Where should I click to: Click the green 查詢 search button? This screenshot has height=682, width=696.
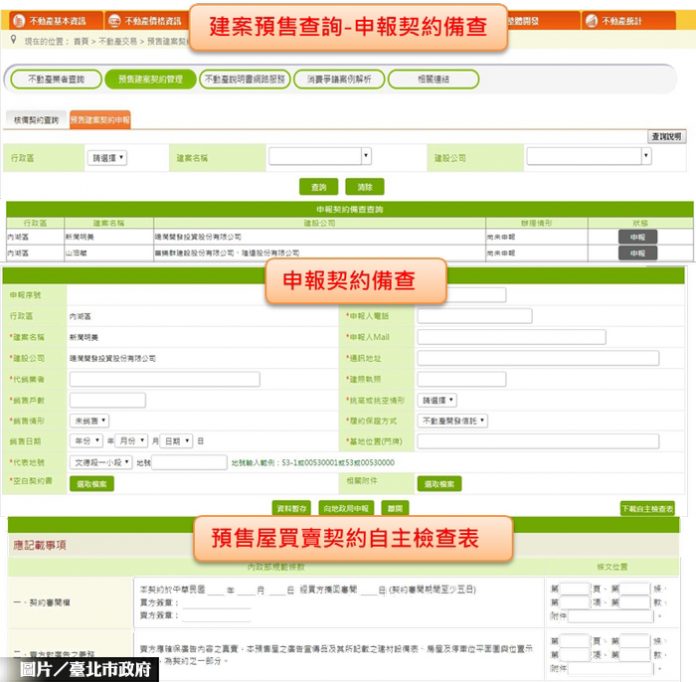click(319, 187)
